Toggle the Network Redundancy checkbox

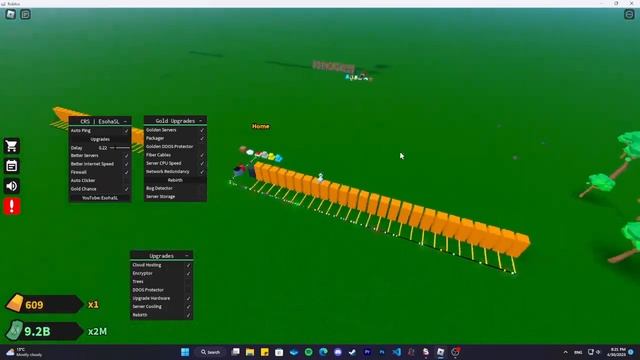click(x=202, y=171)
